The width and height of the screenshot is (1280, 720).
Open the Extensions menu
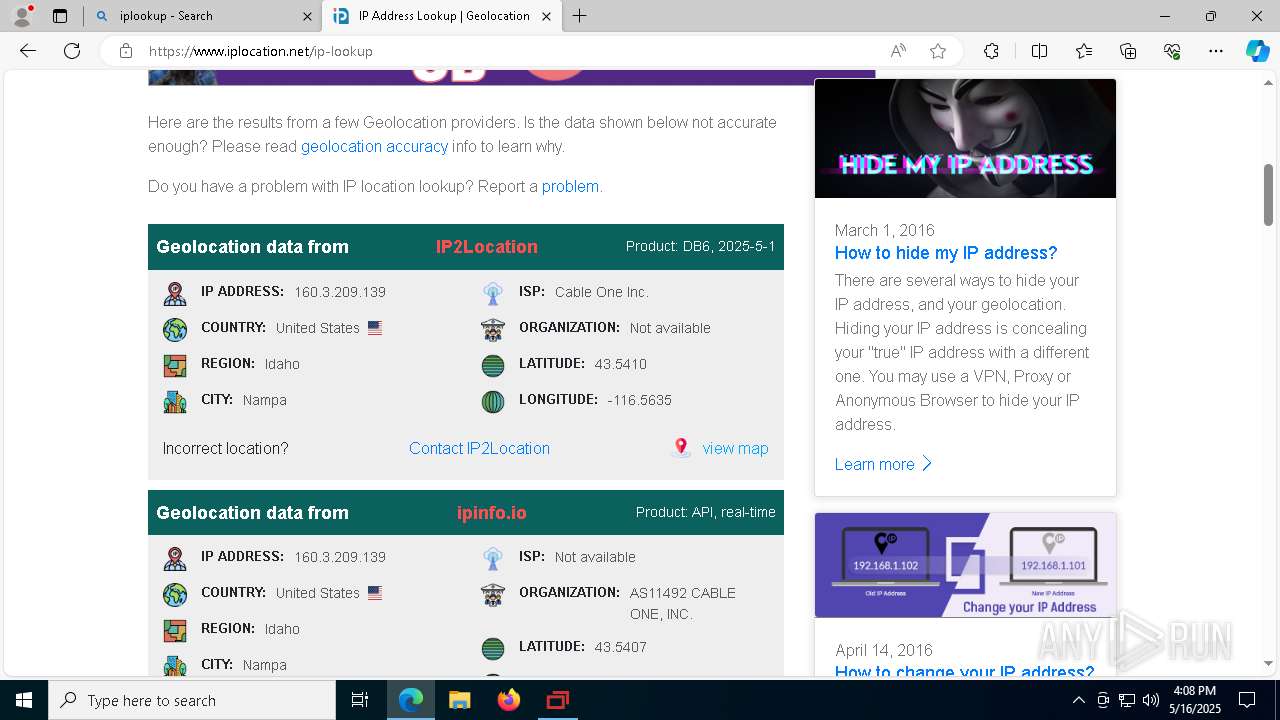pyautogui.click(x=991, y=51)
